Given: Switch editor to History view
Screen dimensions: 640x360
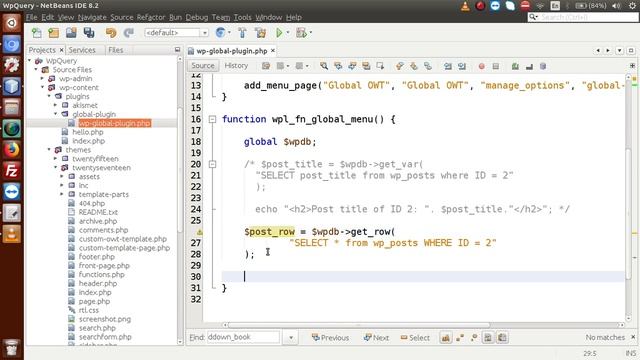Looking at the screenshot, I should click(236, 65).
